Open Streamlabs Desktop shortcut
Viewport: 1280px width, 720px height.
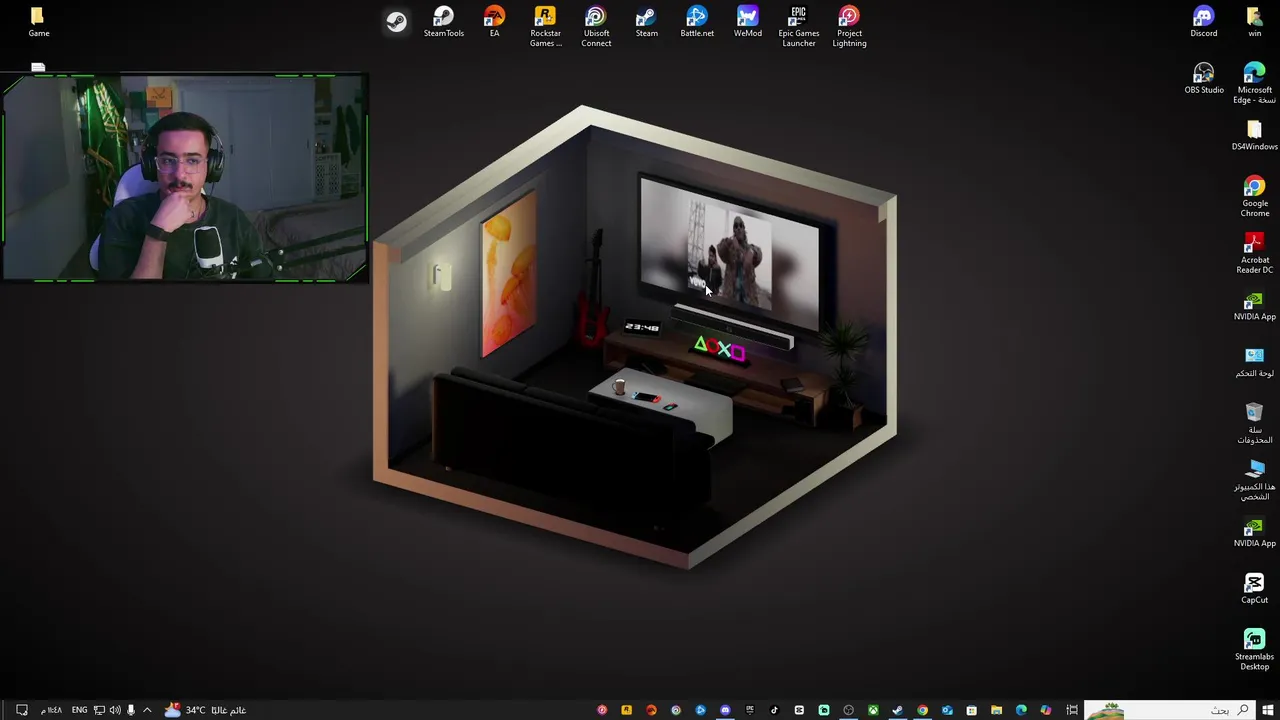coord(1254,650)
